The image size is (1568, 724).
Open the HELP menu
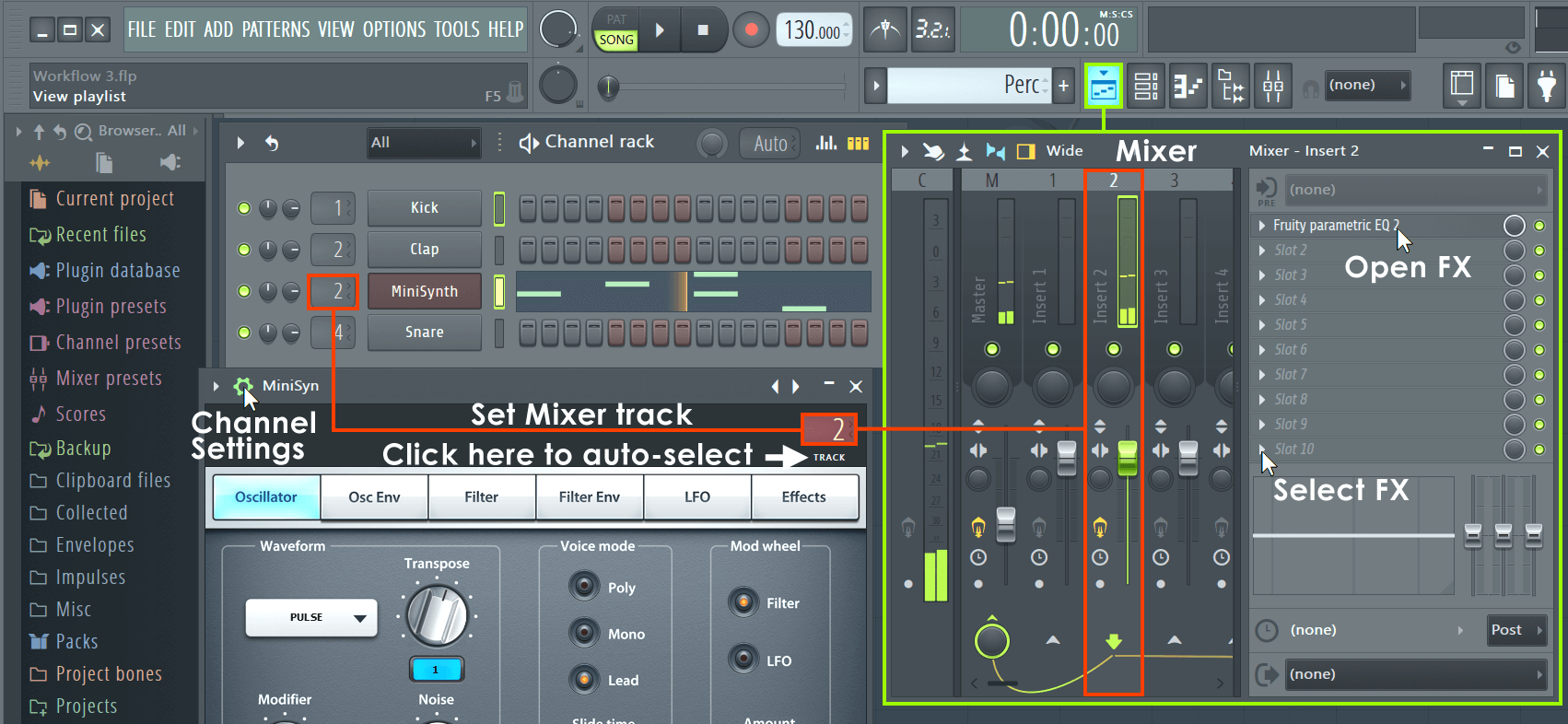506,29
